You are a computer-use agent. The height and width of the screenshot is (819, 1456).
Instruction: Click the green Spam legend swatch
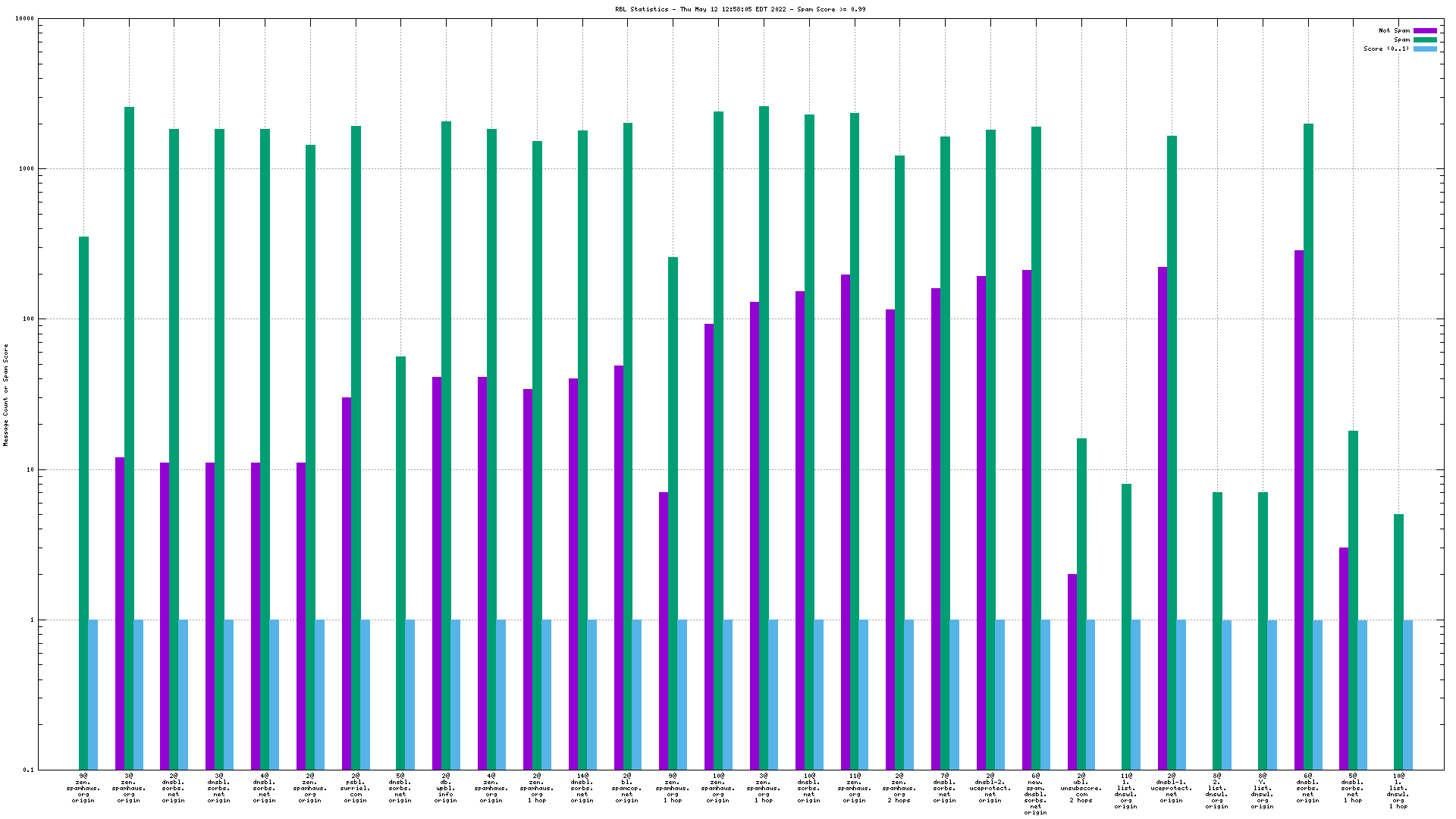point(1425,40)
